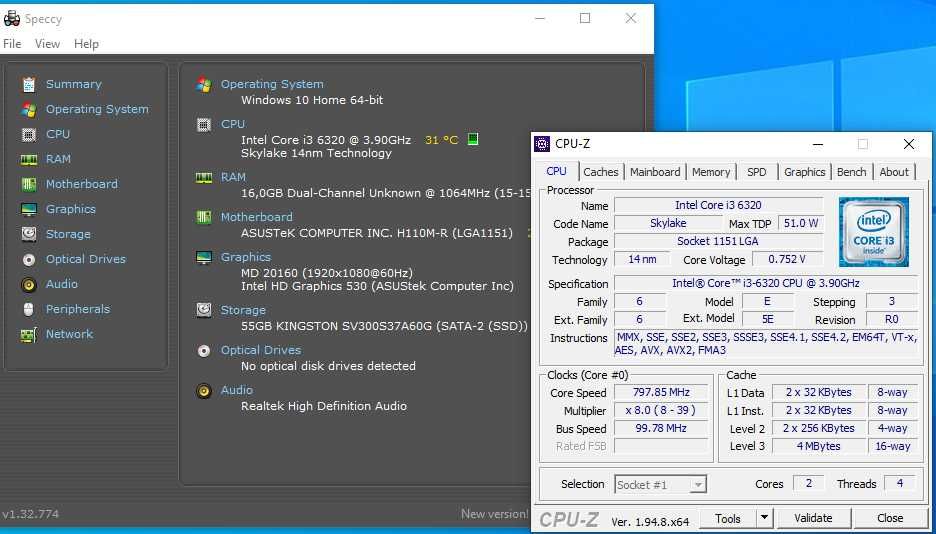
Task: Open the Audio heading link in Speccy summary
Action: (x=237, y=390)
